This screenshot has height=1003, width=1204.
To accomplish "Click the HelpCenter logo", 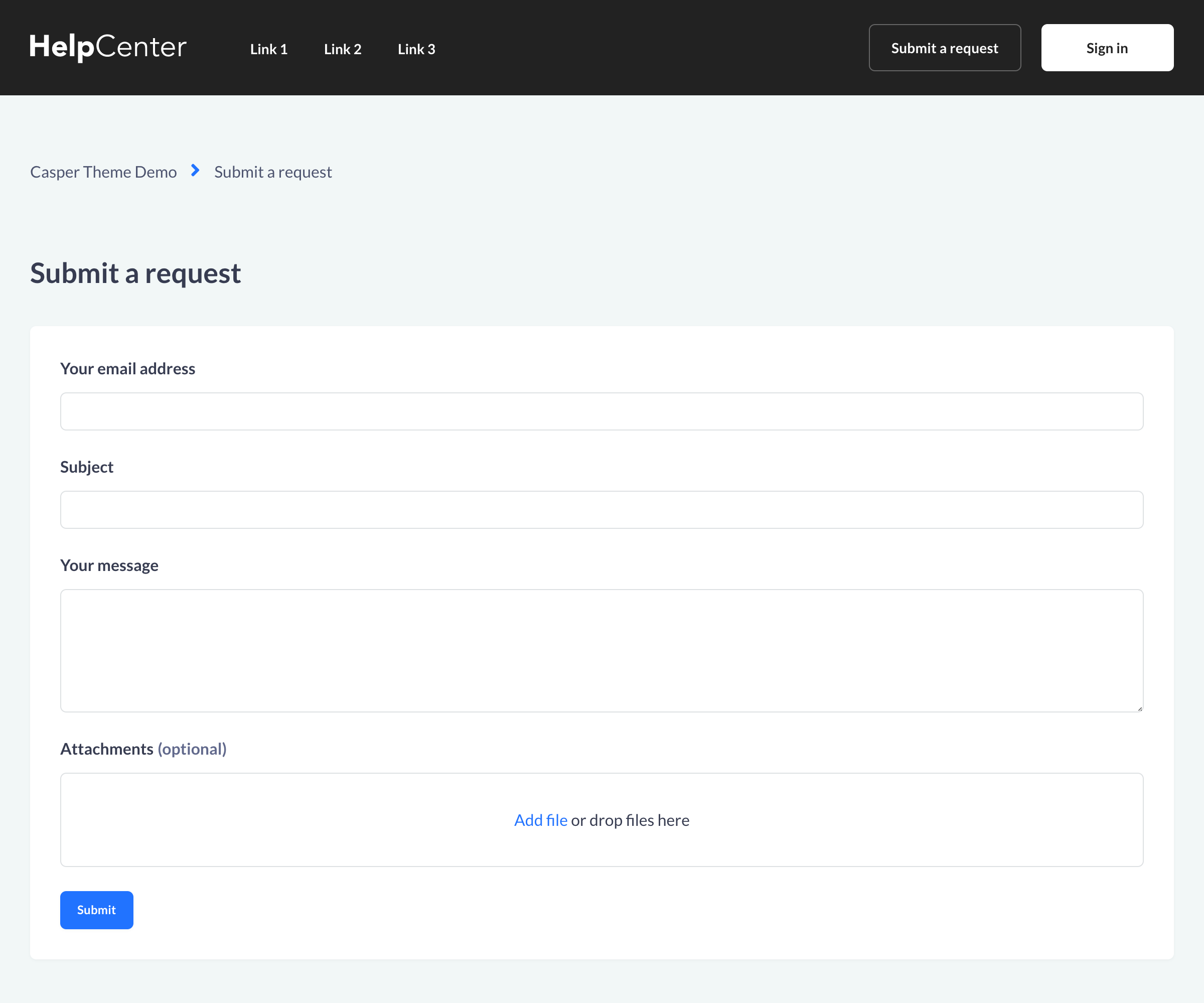I will coord(108,47).
